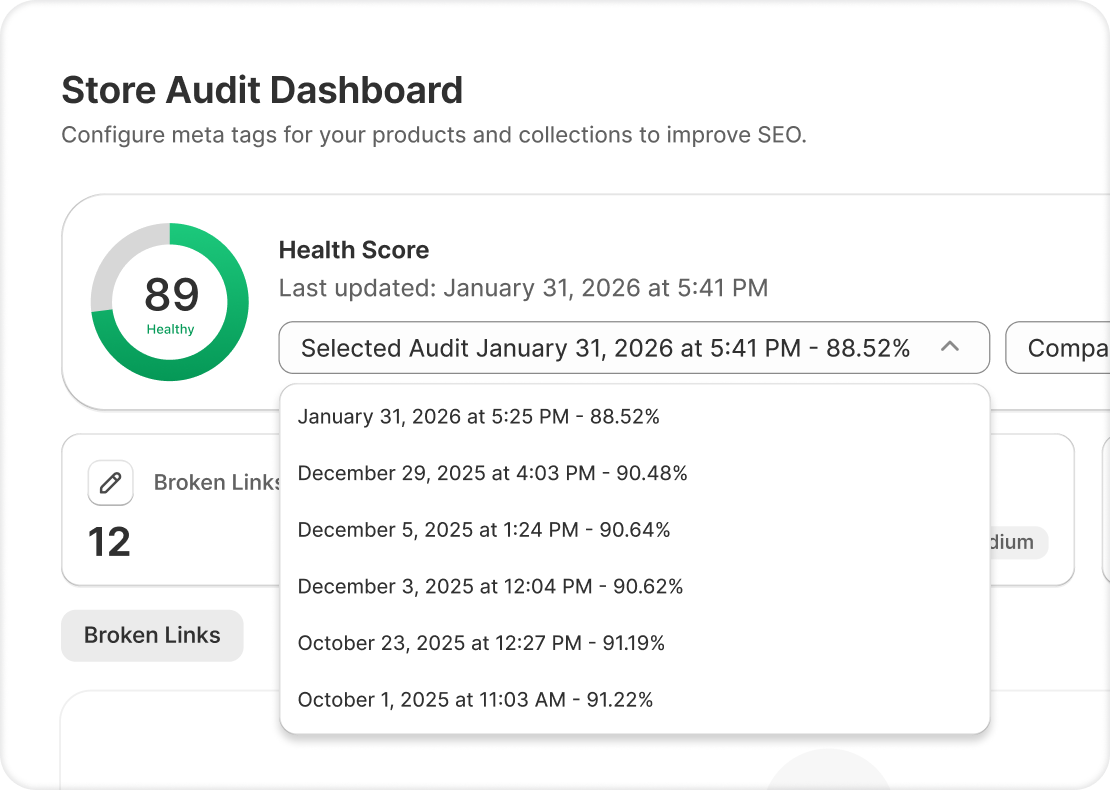1110x790 pixels.
Task: Select October 1, 2025 at 11:03 AM audit
Action: tap(475, 700)
